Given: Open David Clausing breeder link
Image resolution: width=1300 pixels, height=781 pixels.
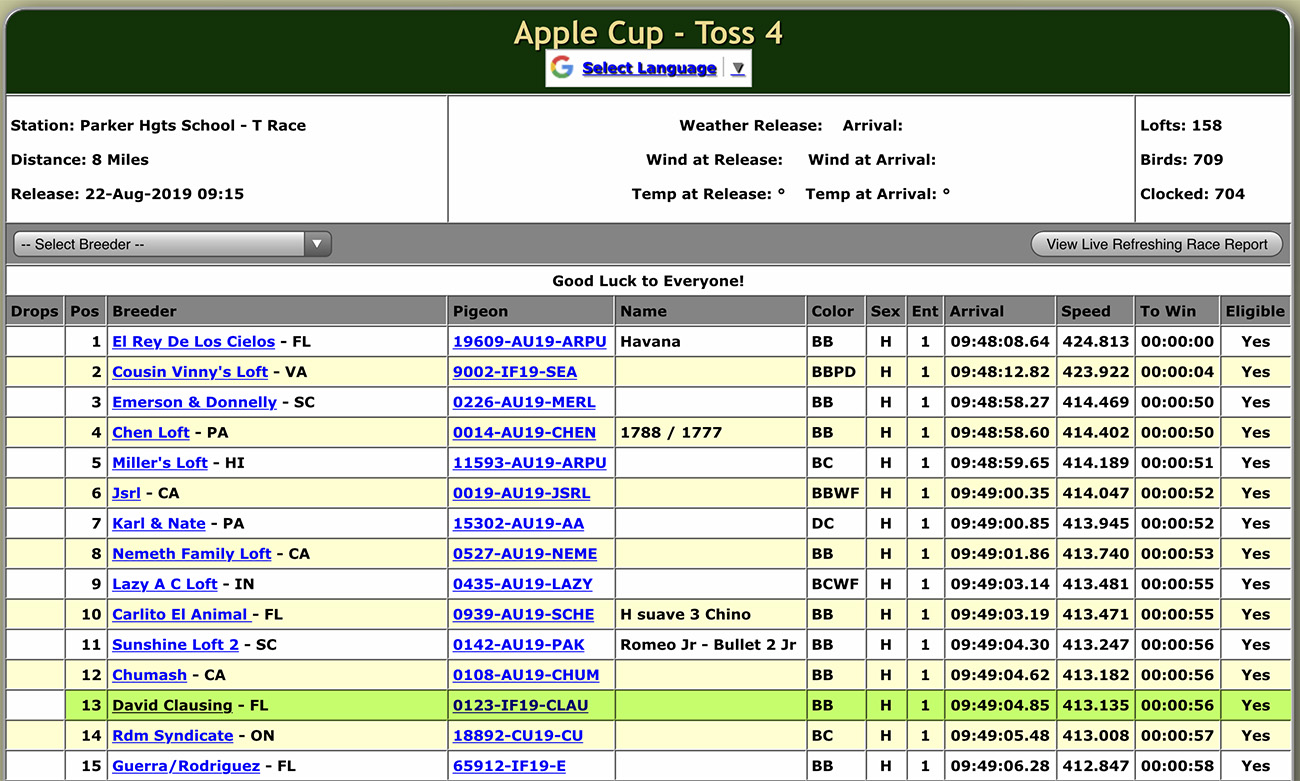Looking at the screenshot, I should coord(172,705).
